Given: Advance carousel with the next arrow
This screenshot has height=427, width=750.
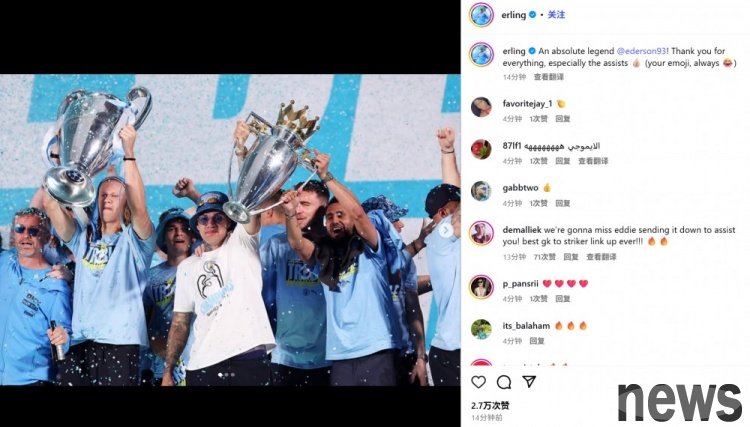Looking at the screenshot, I should (x=445, y=231).
